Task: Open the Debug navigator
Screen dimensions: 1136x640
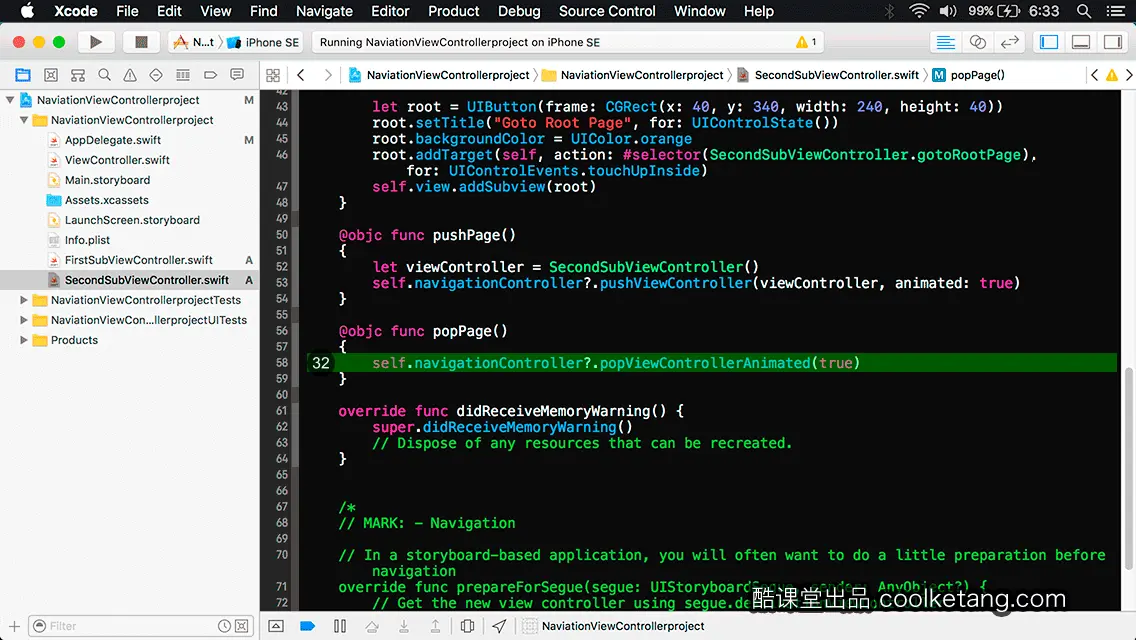Action: 183,75
